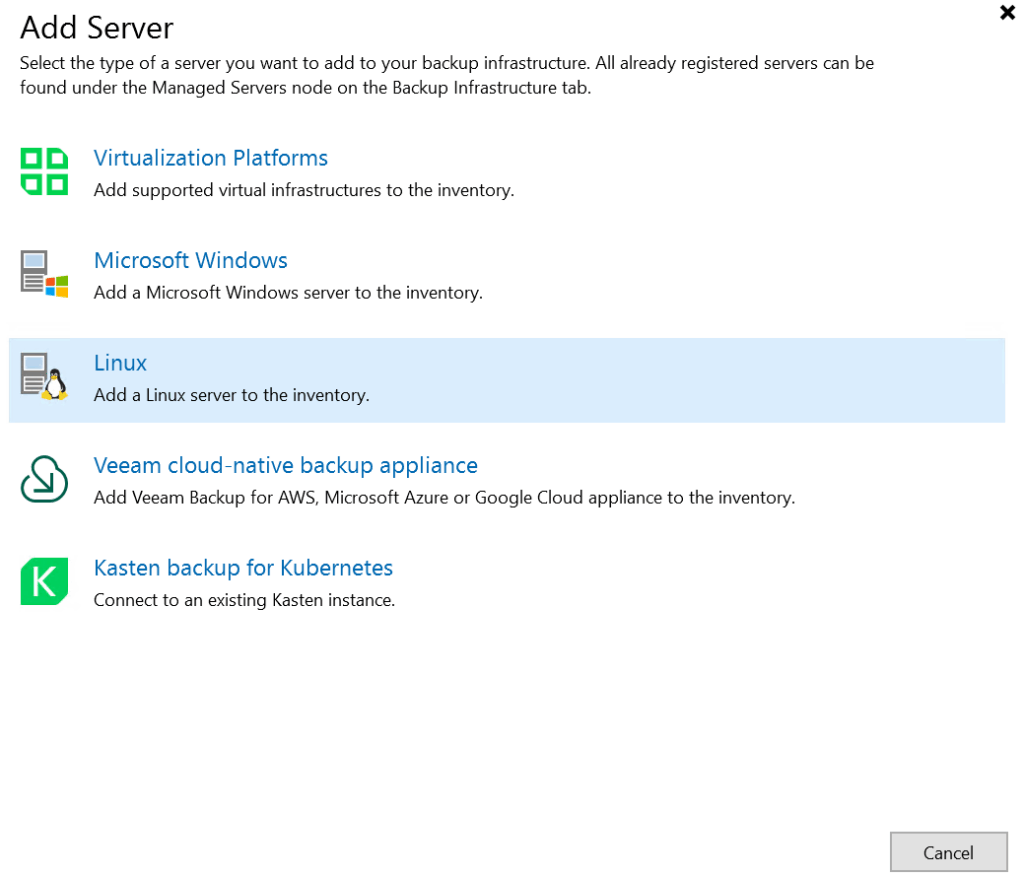Close the Add Server window
Image resolution: width=1024 pixels, height=876 pixels.
(x=1007, y=12)
